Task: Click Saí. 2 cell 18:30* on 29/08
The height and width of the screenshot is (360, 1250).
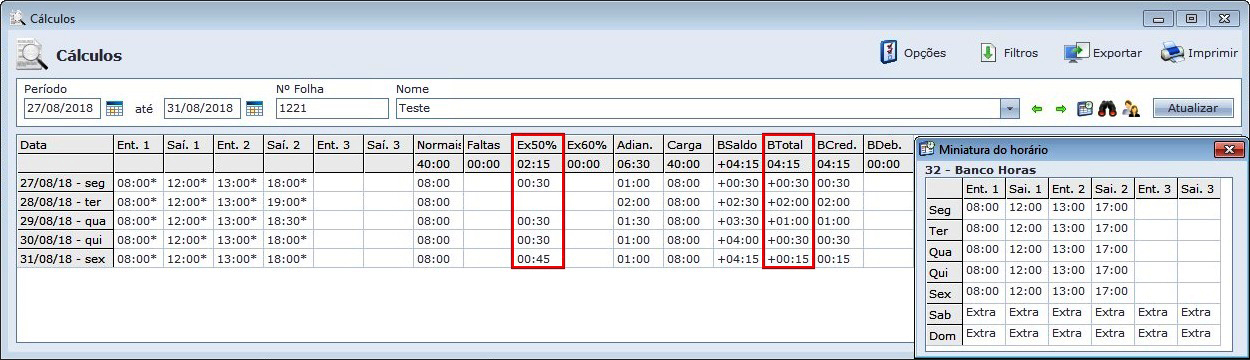Action: pos(288,220)
